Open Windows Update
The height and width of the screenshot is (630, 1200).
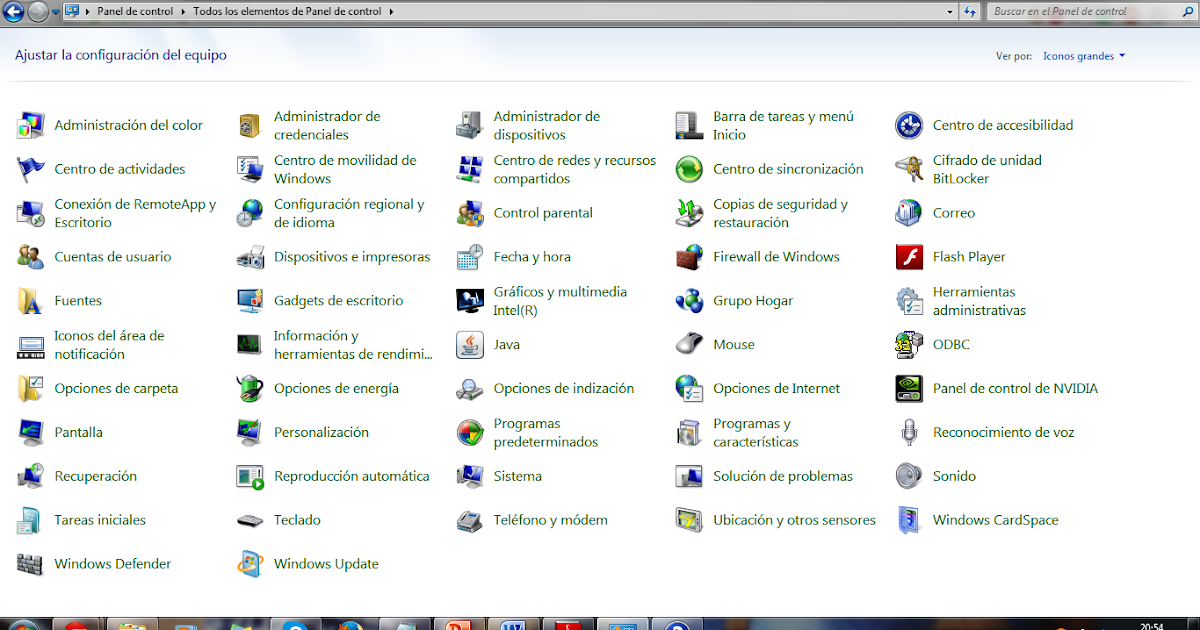coord(326,564)
